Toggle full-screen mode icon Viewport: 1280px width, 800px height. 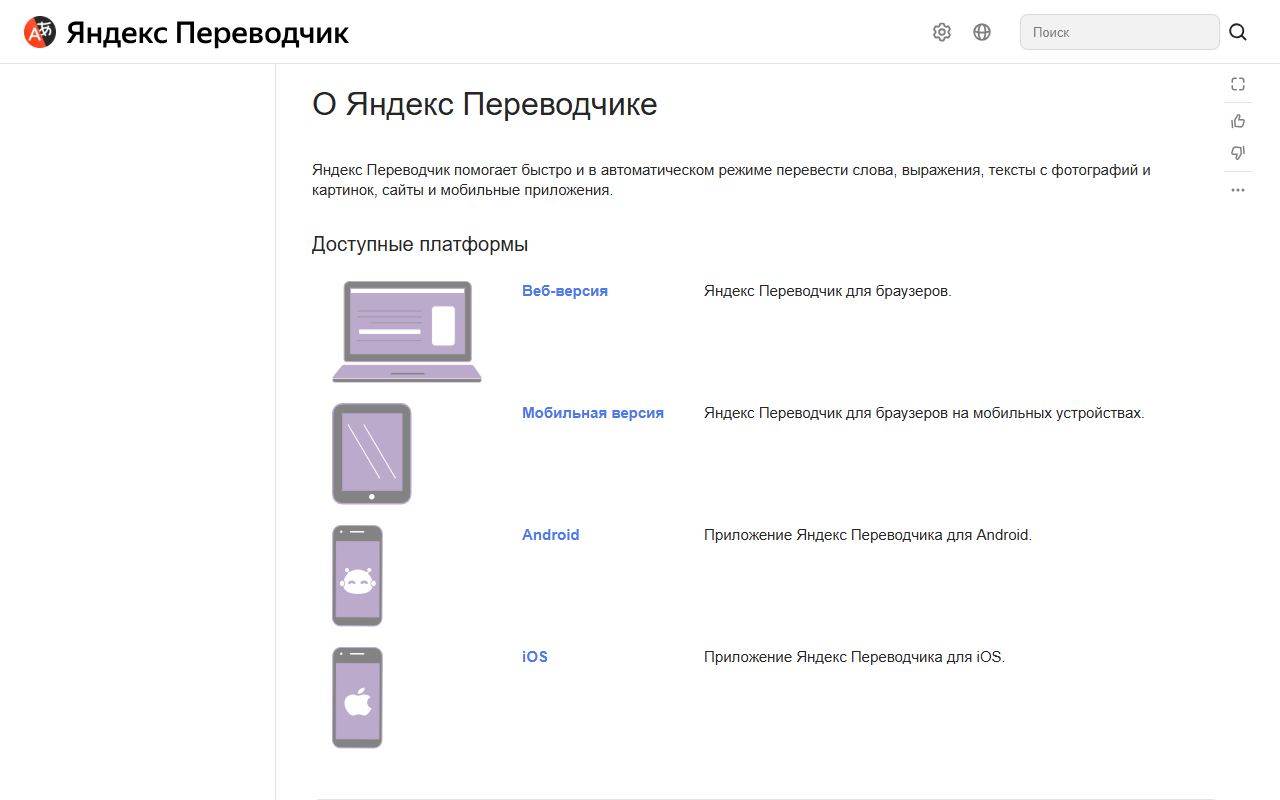(x=1238, y=85)
